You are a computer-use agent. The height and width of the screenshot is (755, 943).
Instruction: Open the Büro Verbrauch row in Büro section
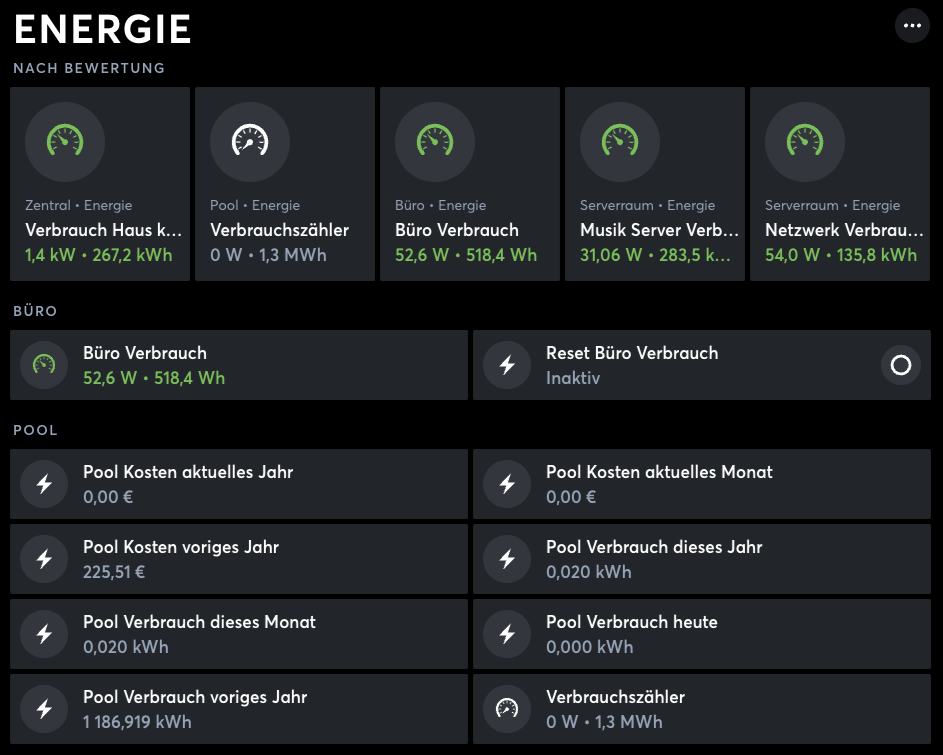238,365
